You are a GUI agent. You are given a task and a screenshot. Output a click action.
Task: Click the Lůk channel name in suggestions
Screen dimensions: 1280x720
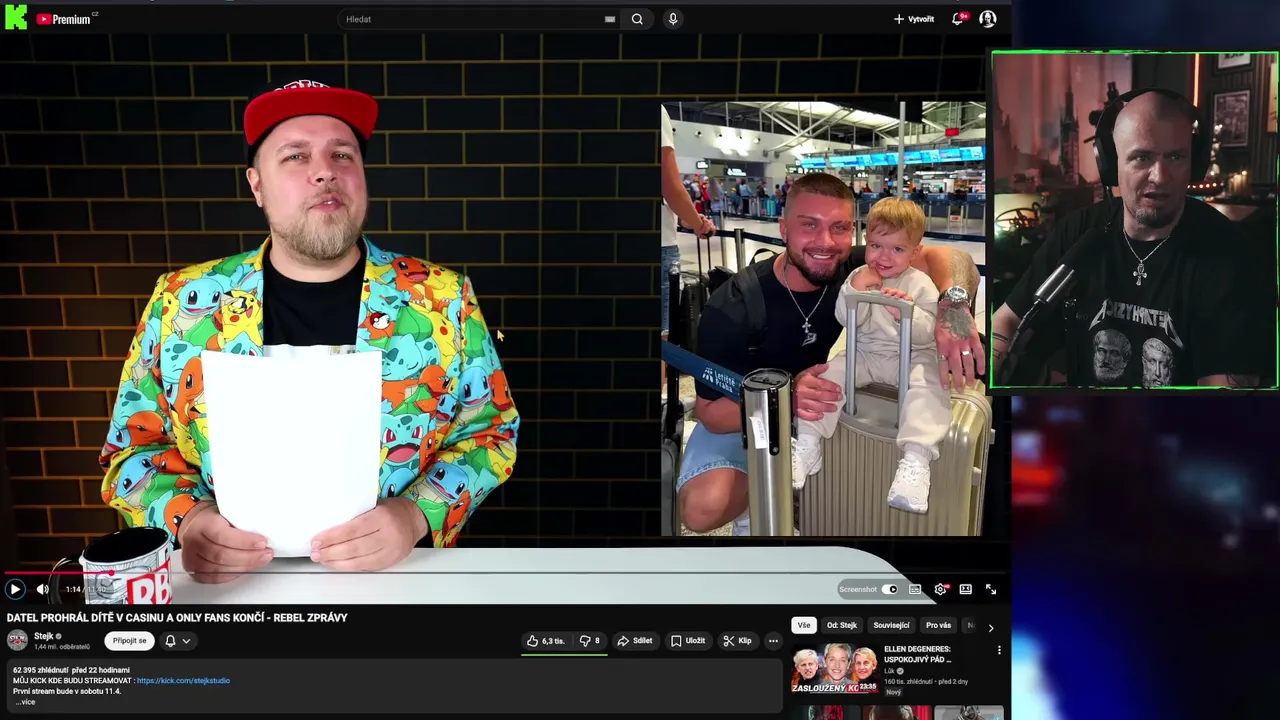(x=889, y=671)
